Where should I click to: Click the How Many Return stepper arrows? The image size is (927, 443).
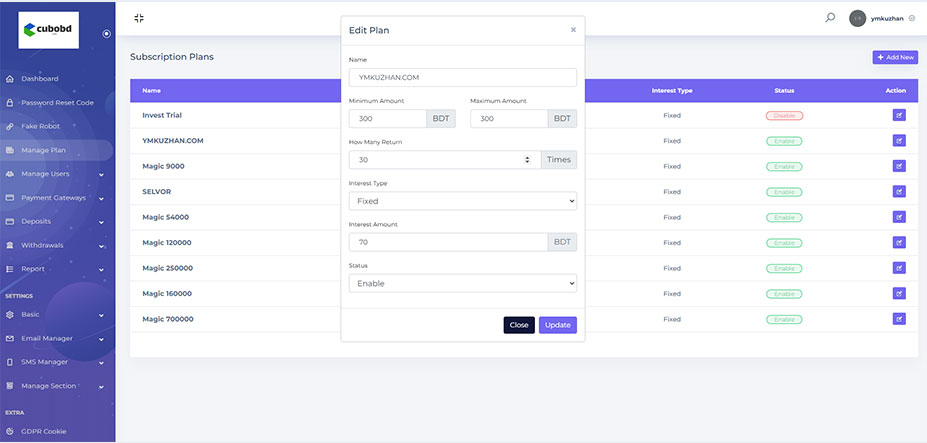[527, 160]
